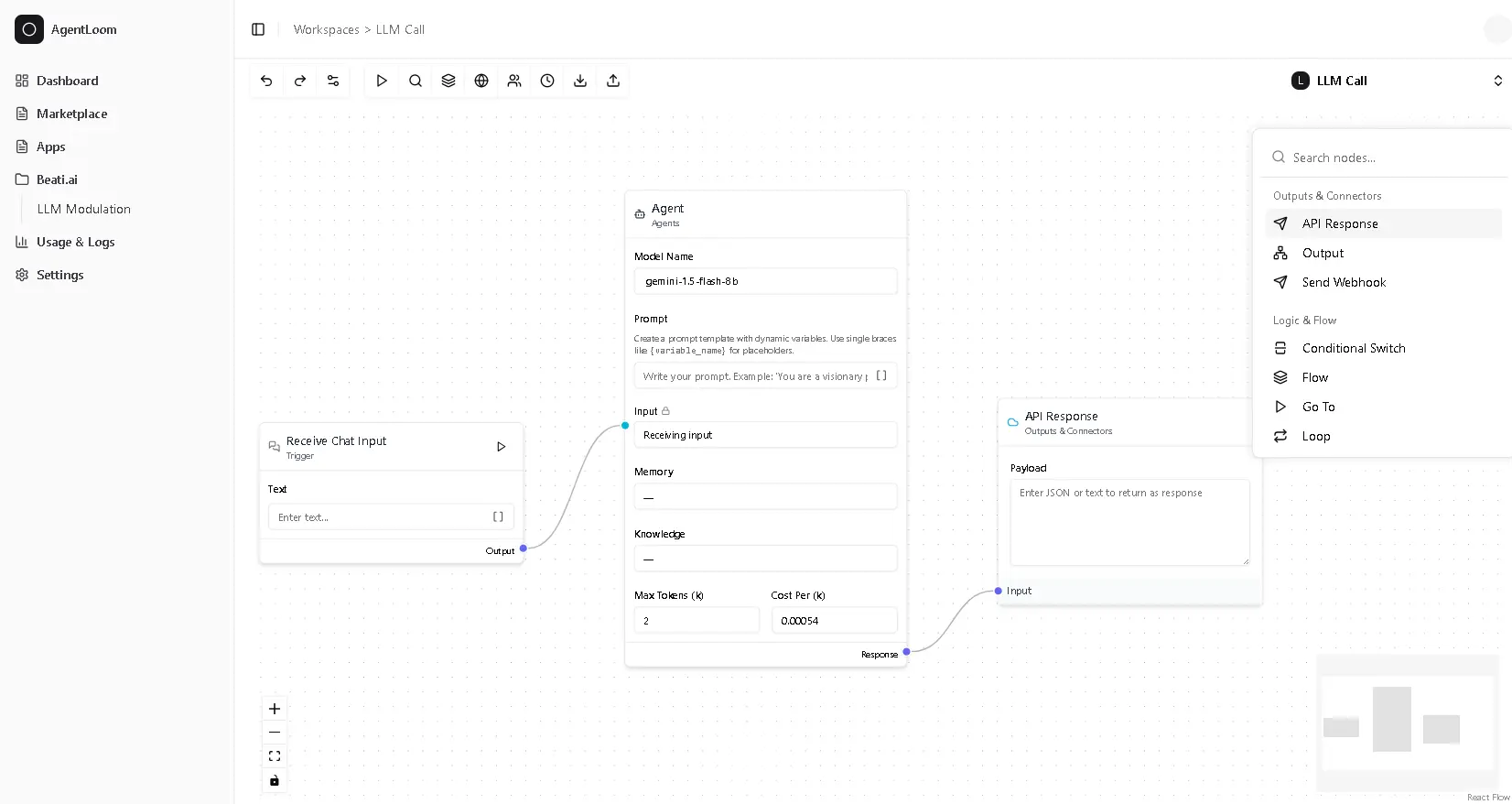Open the Marketplace page

[x=71, y=114]
